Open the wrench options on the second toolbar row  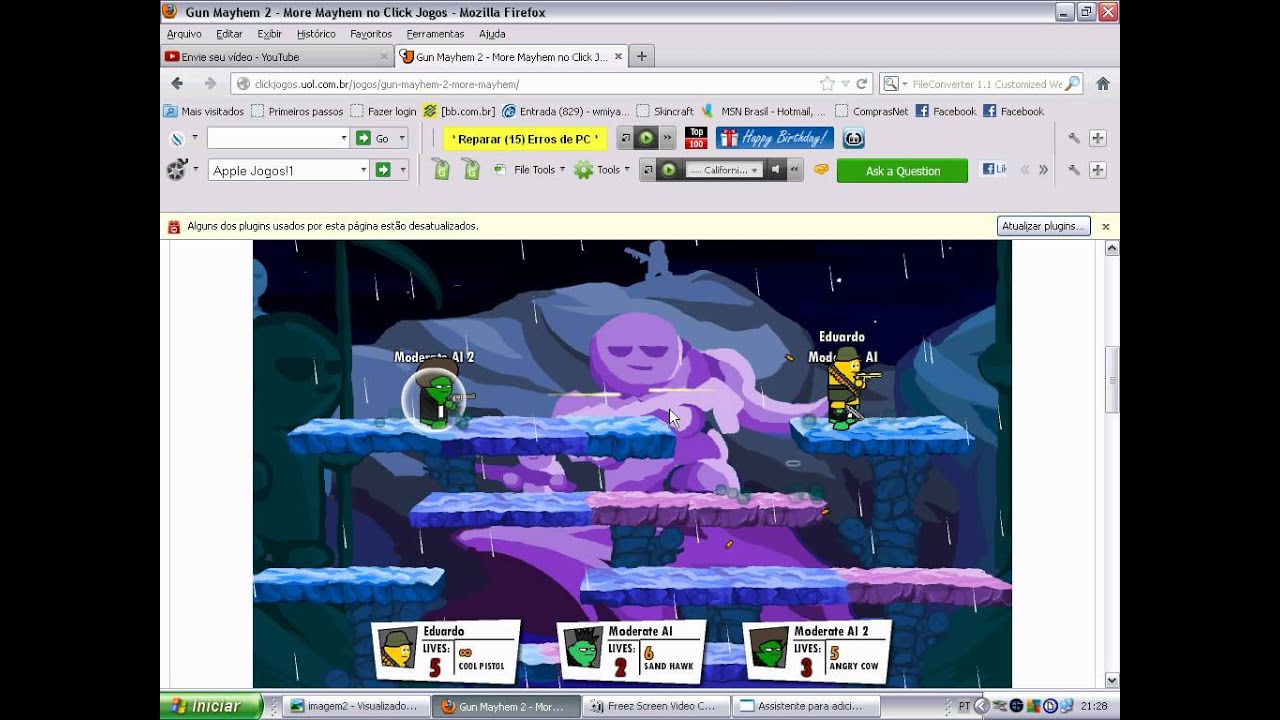click(1074, 171)
